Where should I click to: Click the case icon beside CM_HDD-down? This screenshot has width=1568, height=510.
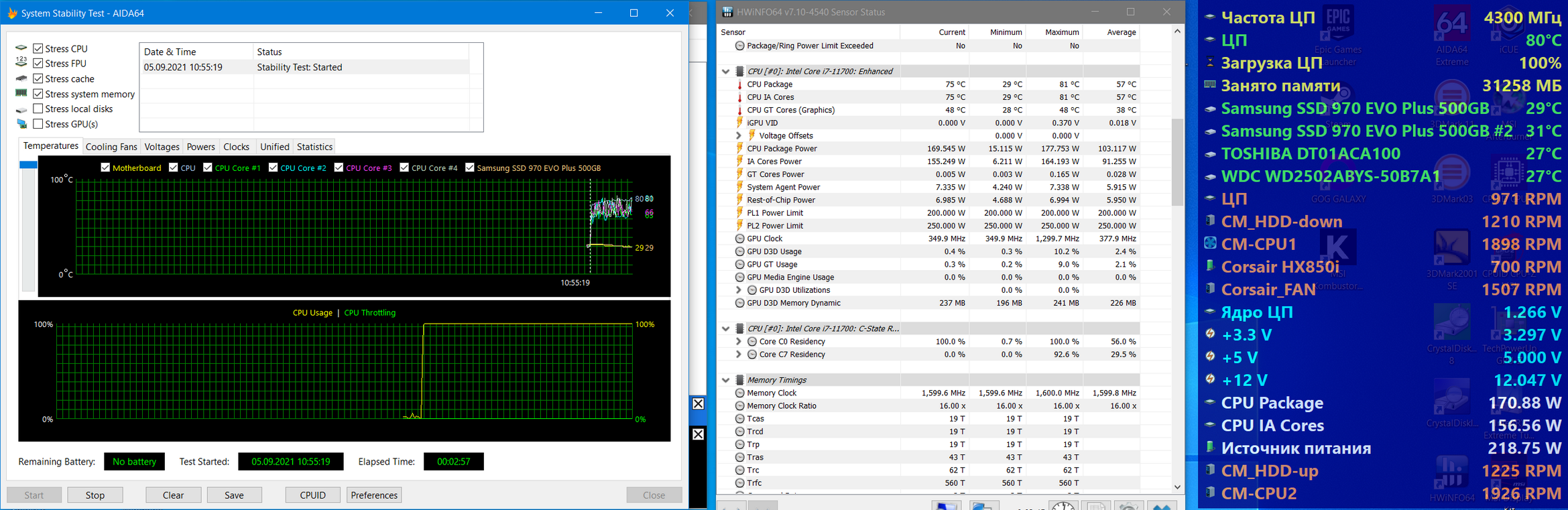[x=1210, y=220]
